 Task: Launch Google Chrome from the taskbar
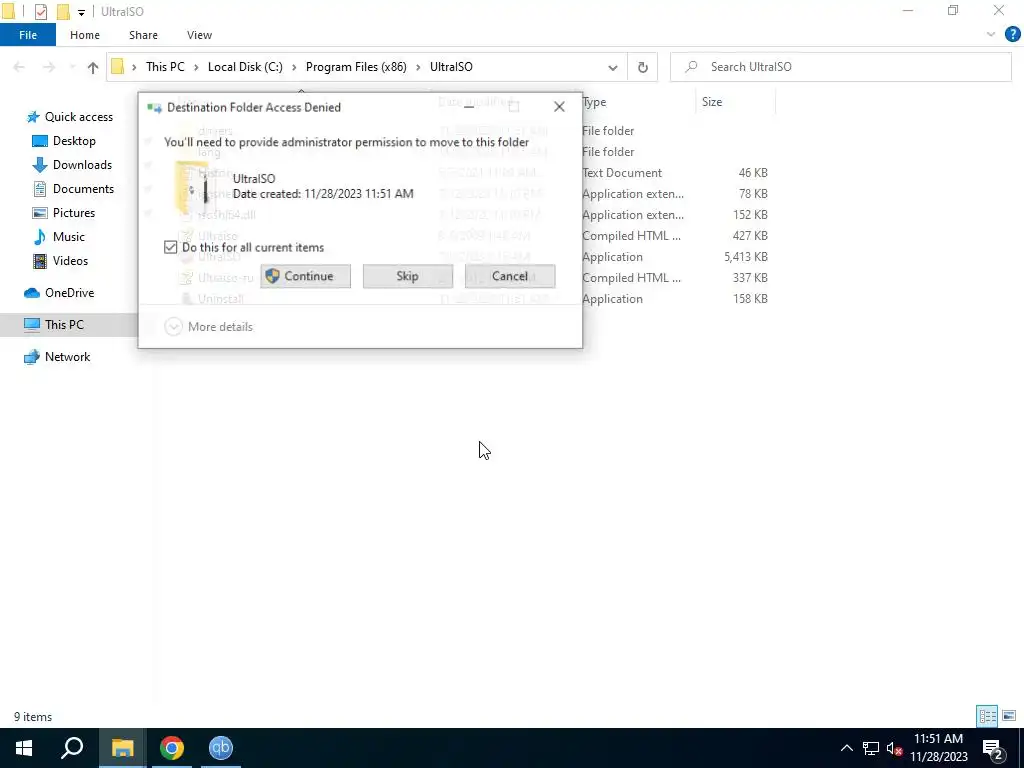(172, 748)
